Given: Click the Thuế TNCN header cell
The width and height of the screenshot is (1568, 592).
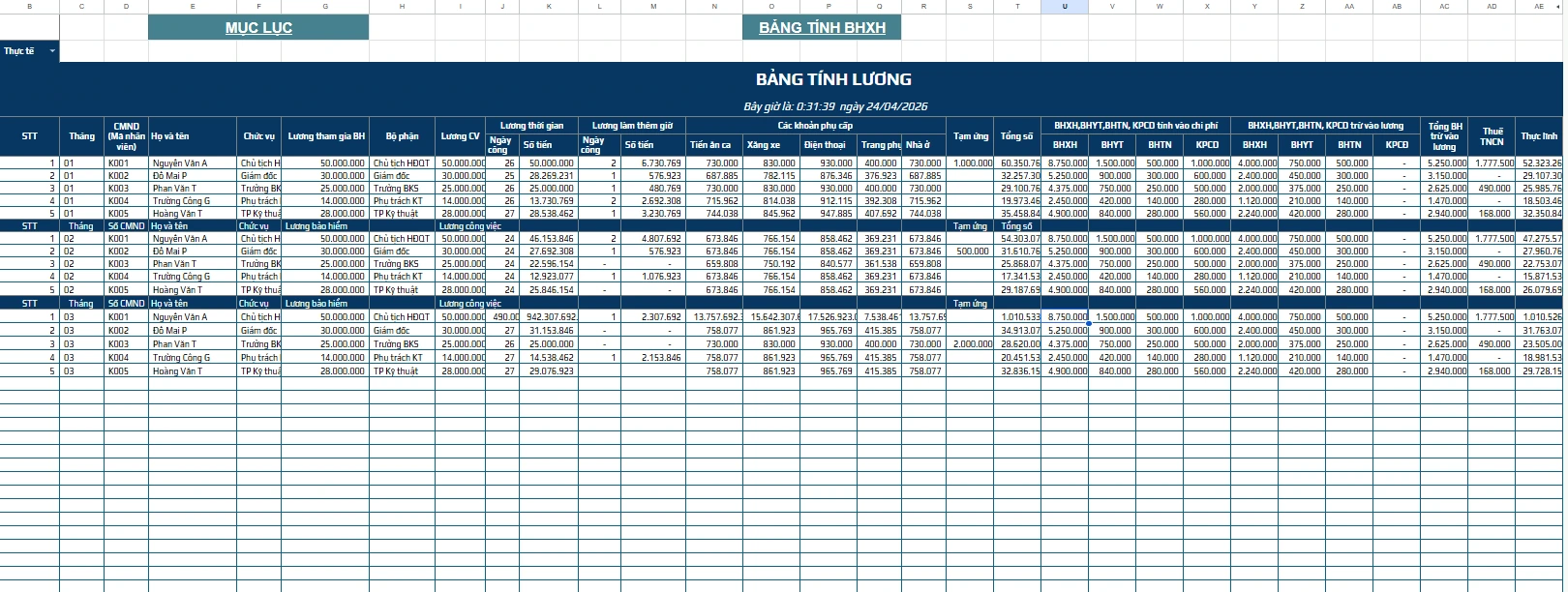Looking at the screenshot, I should point(1493,136).
